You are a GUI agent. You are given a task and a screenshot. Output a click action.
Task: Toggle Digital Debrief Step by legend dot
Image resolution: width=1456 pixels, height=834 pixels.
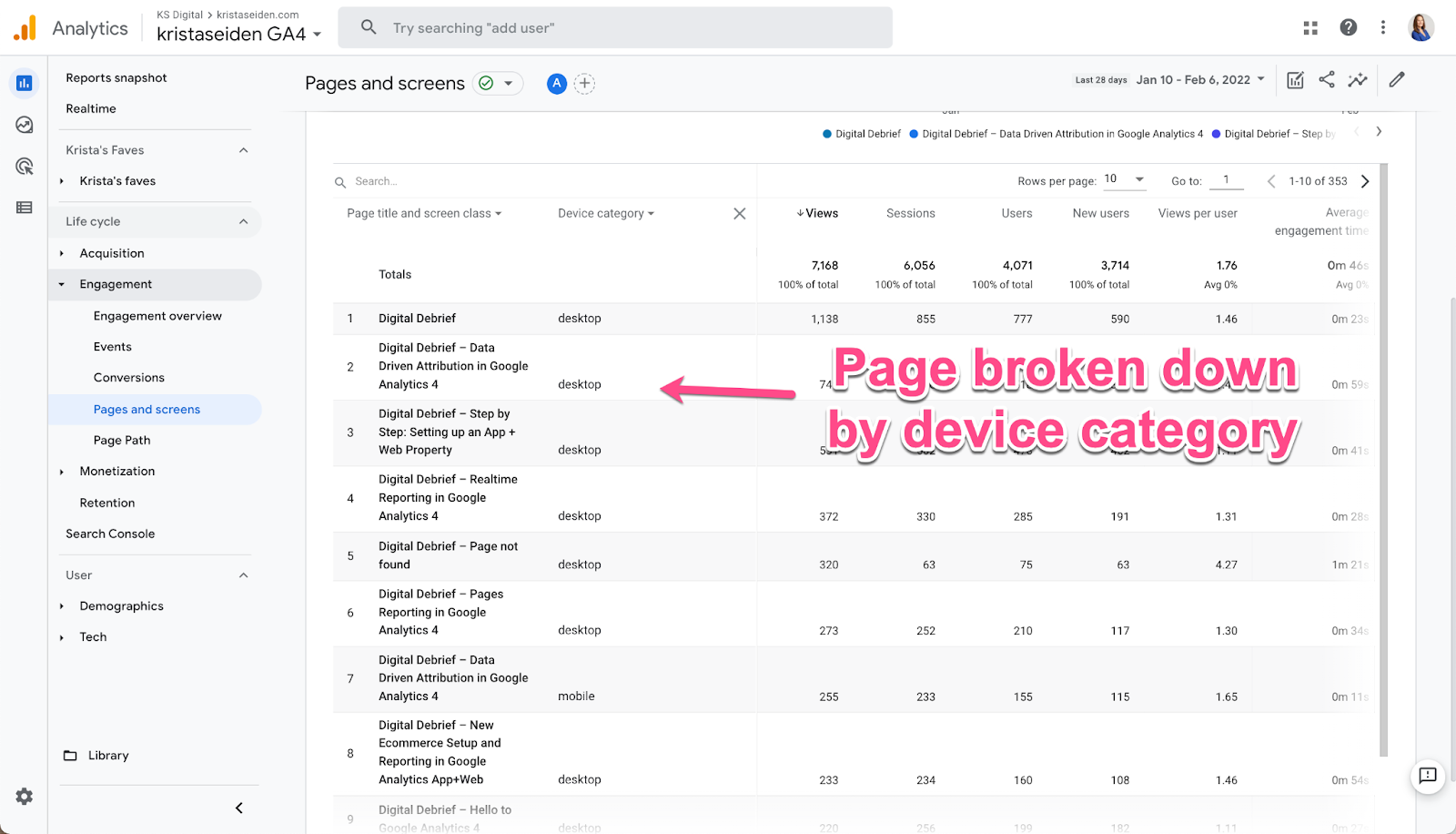[x=1216, y=134]
